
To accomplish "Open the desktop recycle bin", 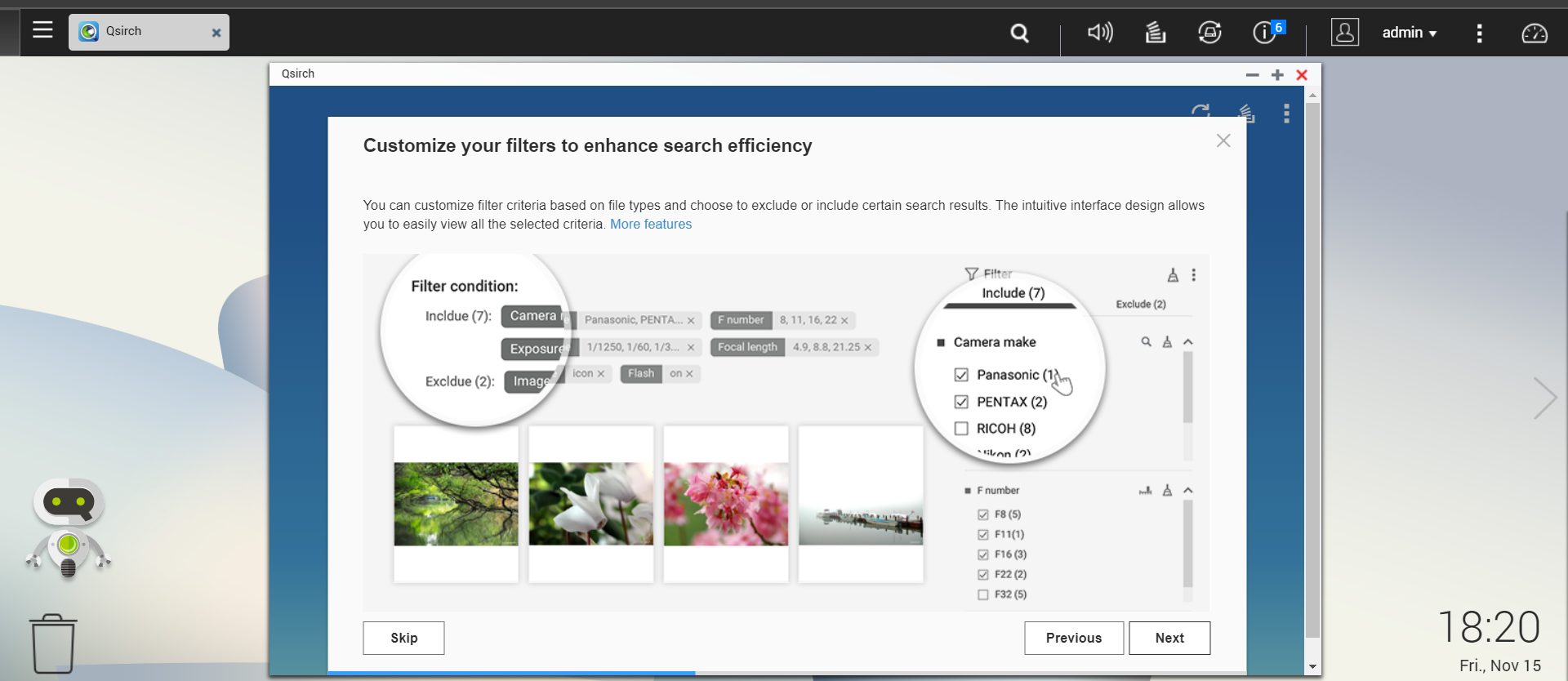I will pyautogui.click(x=53, y=643).
